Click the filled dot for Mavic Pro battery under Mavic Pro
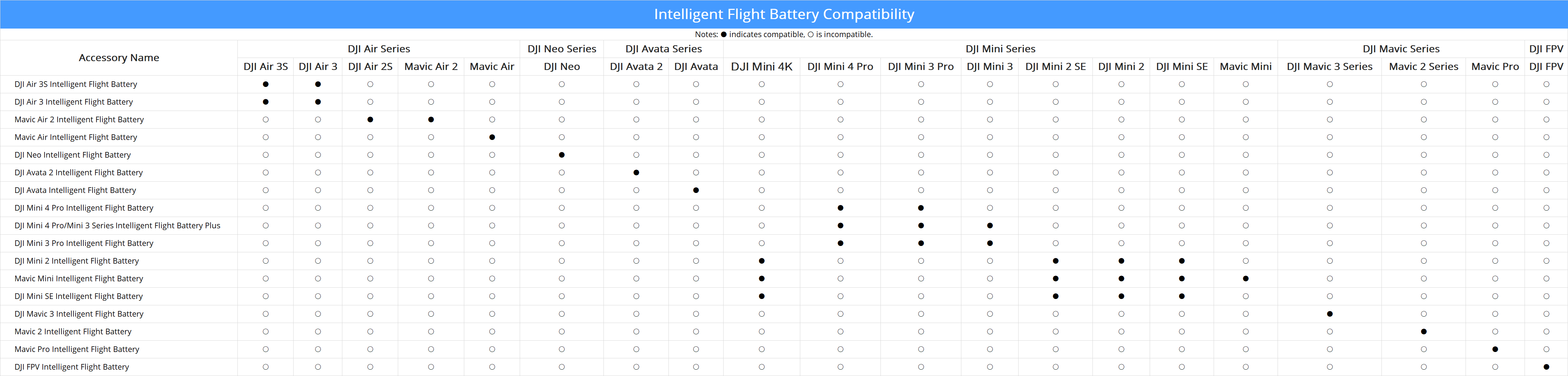The height and width of the screenshot is (376, 1568). (1495, 349)
